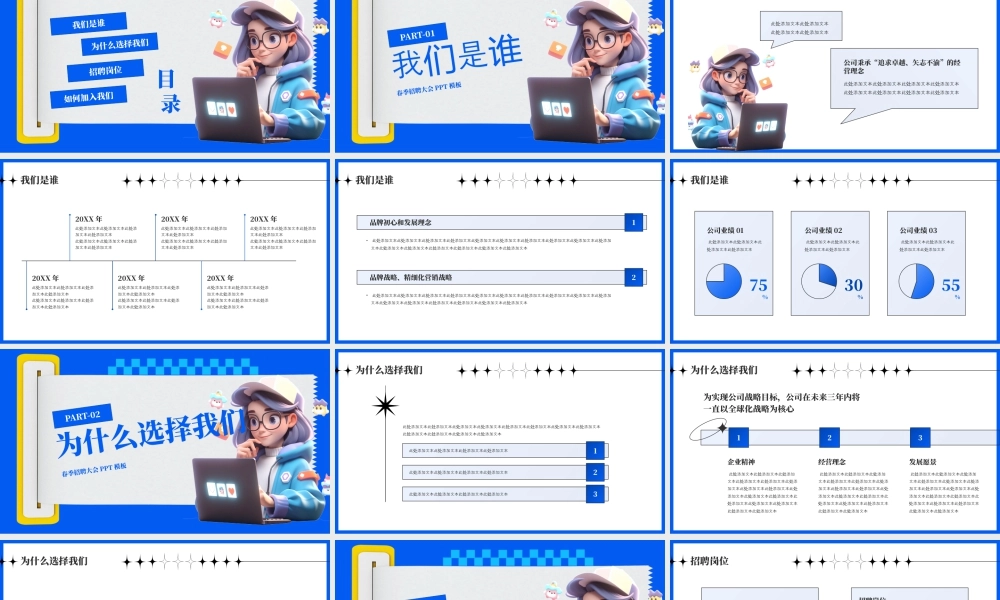This screenshot has width=1000, height=600.
Task: Click the 发展愿景 heading
Action: (923, 462)
